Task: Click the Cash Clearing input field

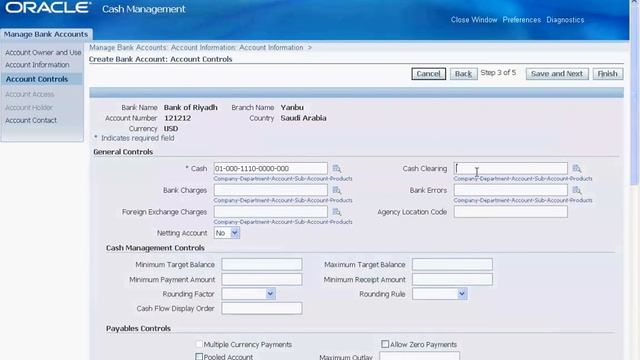Action: tap(510, 169)
